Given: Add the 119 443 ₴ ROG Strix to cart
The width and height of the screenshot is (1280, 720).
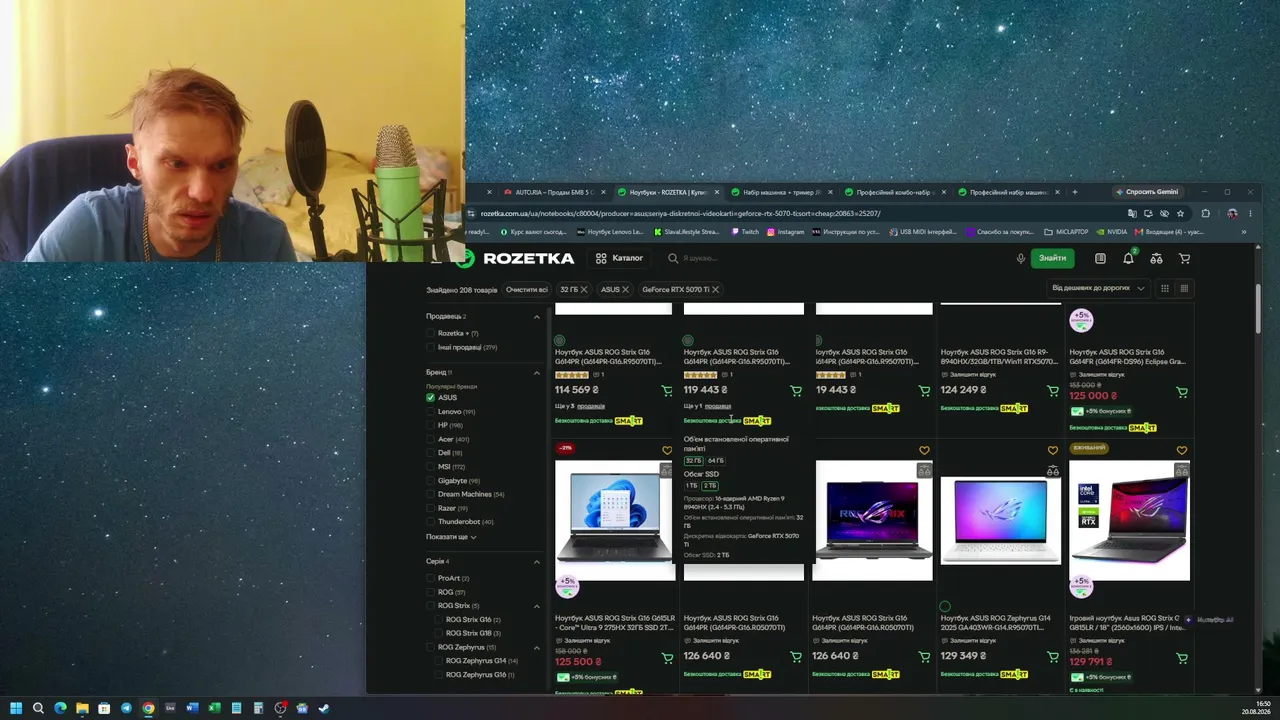Looking at the screenshot, I should coord(796,391).
